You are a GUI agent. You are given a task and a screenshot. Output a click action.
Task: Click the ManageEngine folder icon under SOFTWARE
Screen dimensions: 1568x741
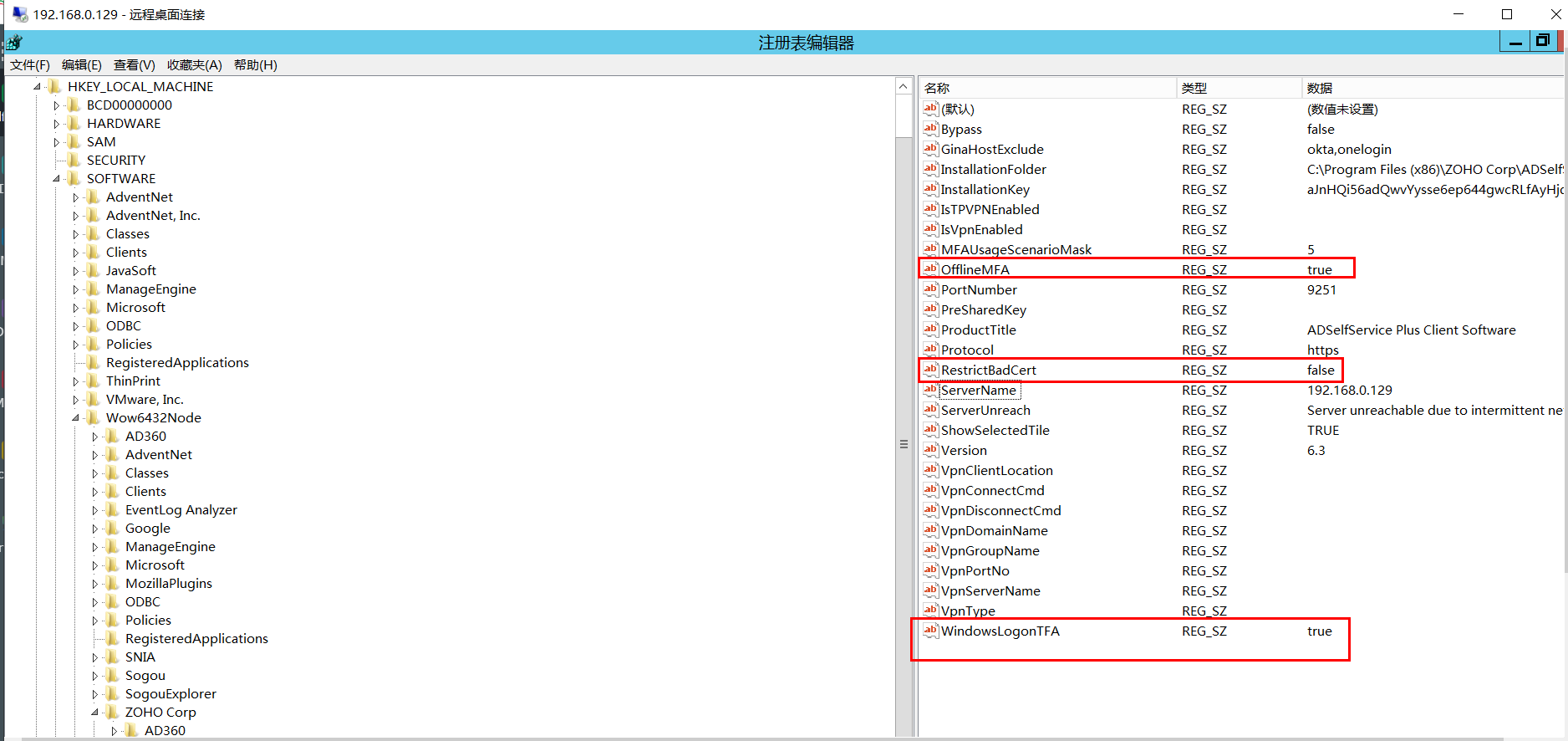(x=94, y=289)
